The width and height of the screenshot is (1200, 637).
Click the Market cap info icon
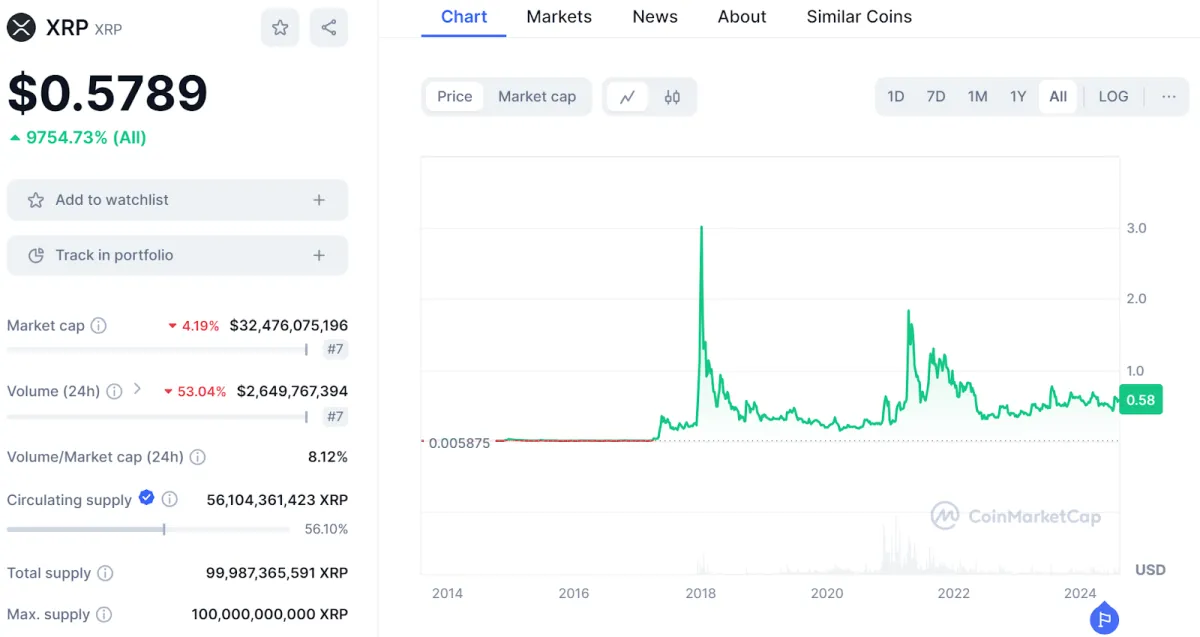[x=99, y=326]
